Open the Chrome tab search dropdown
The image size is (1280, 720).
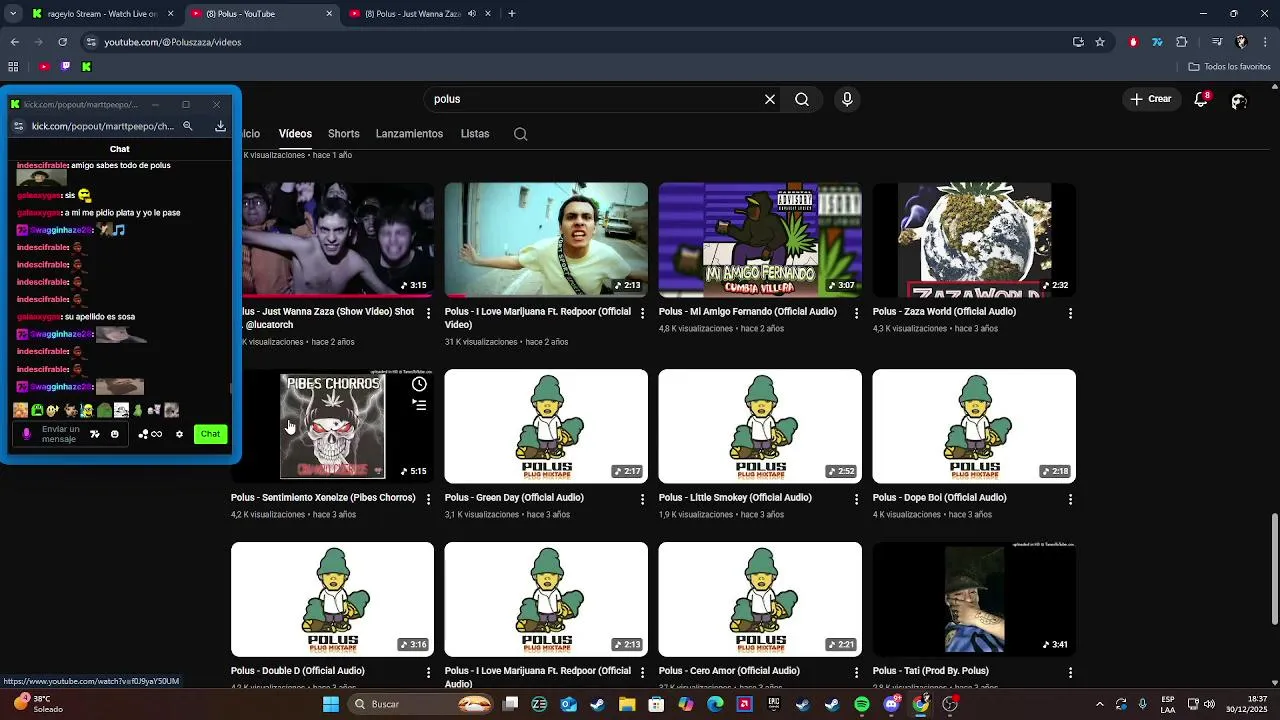pos(14,14)
